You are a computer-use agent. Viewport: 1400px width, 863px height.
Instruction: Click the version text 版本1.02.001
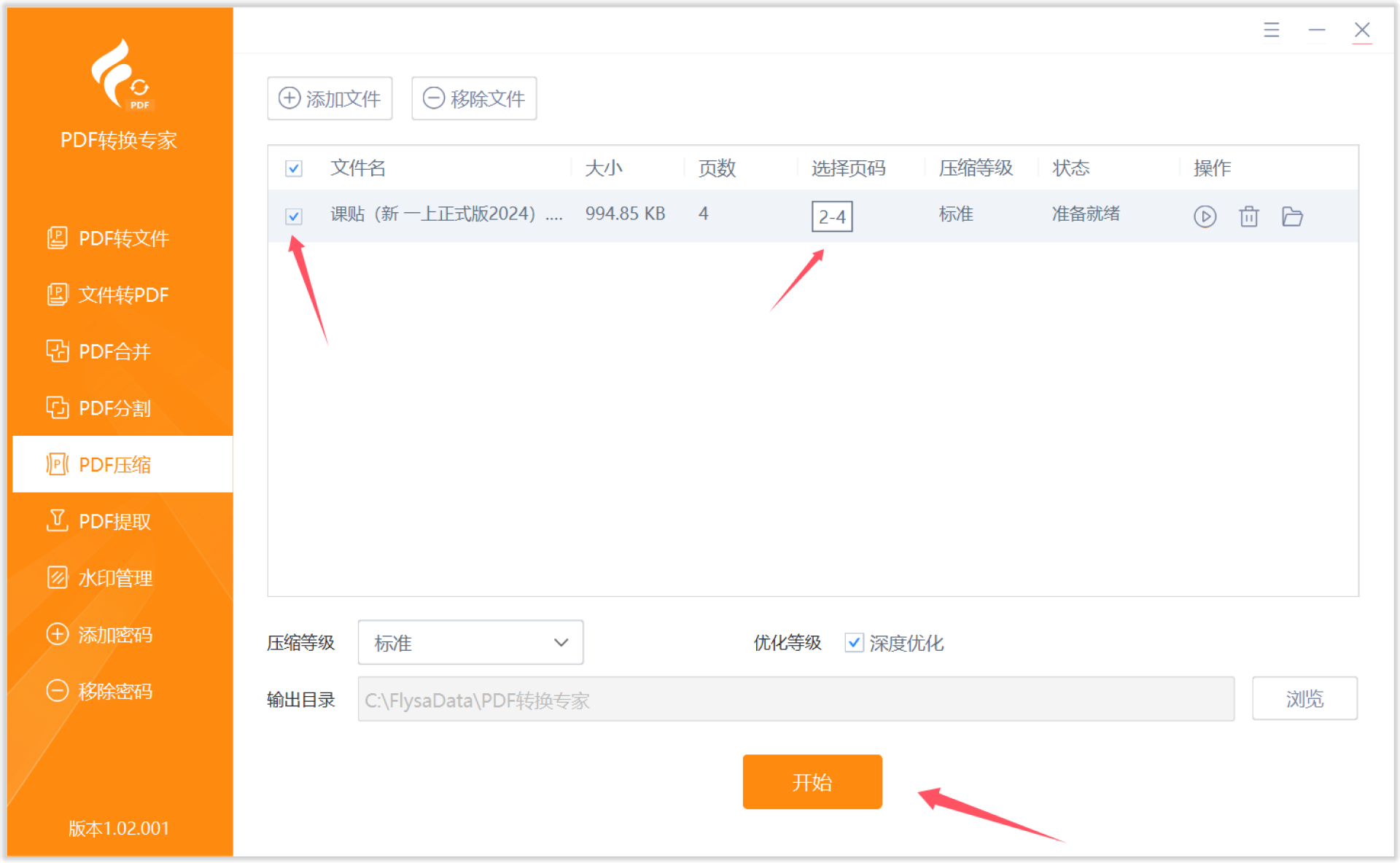[x=119, y=828]
